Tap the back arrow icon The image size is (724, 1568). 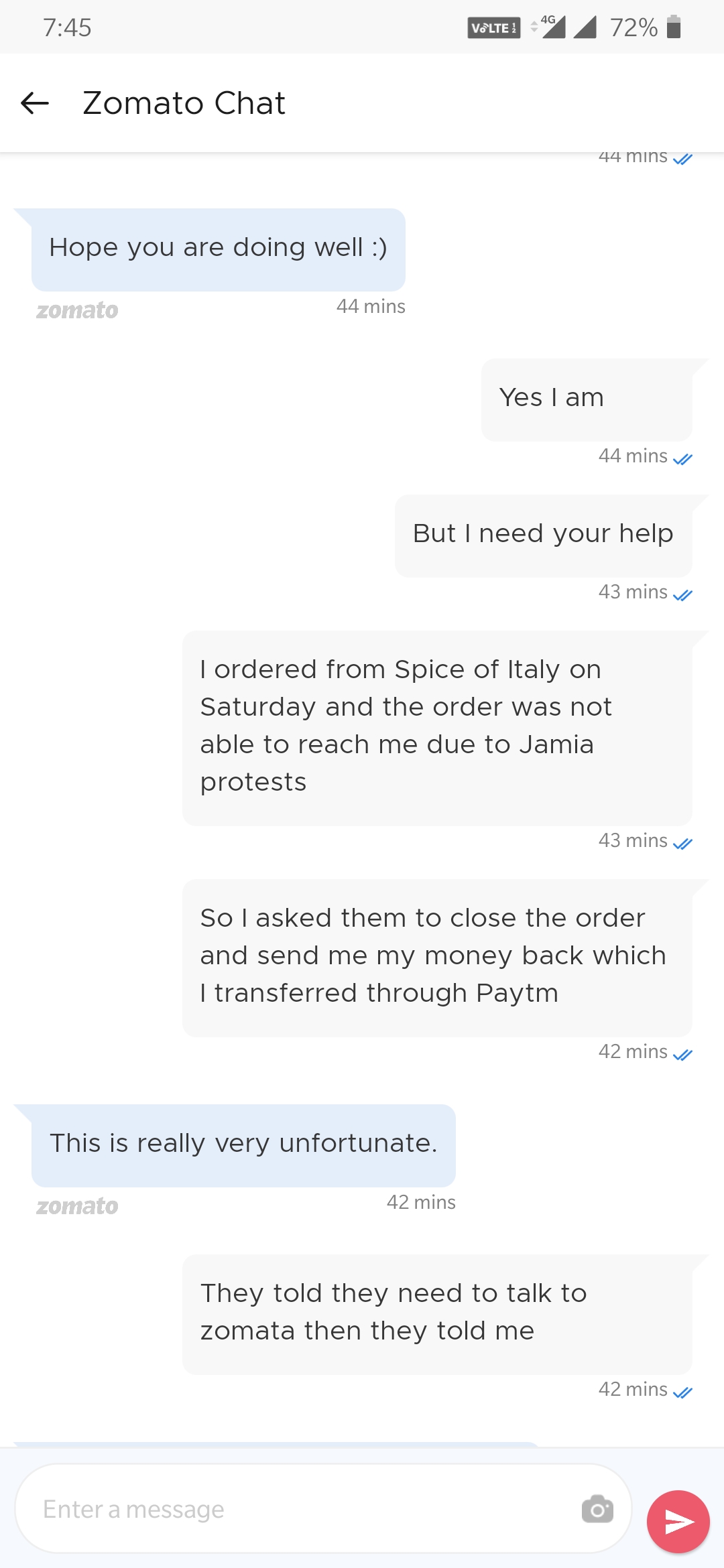[x=35, y=103]
